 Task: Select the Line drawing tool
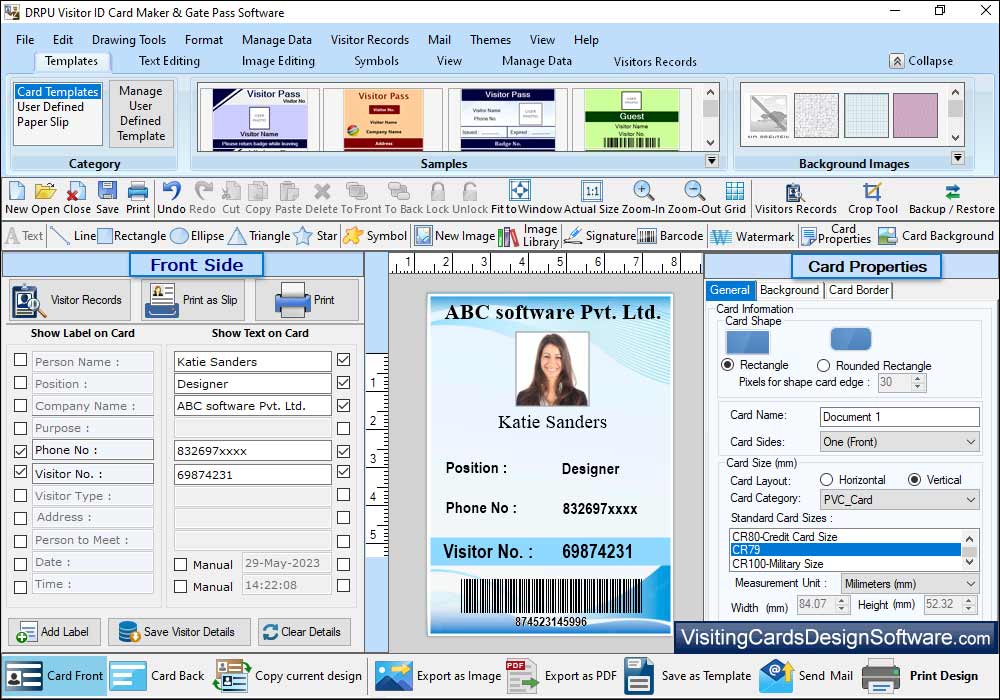73,236
